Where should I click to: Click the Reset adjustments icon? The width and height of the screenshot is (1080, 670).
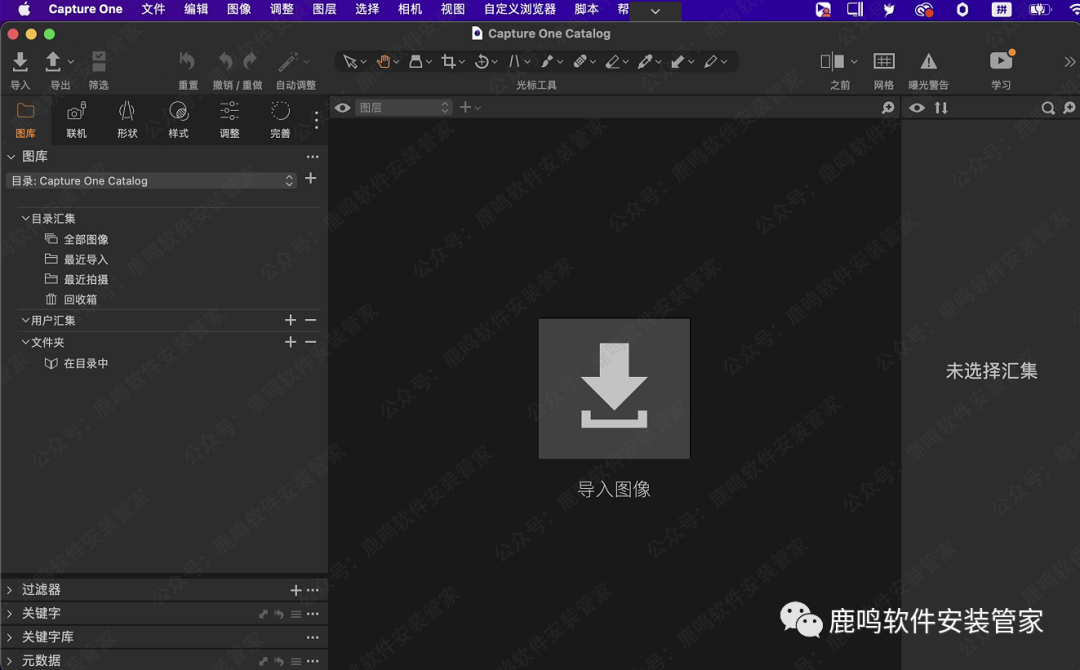(187, 62)
